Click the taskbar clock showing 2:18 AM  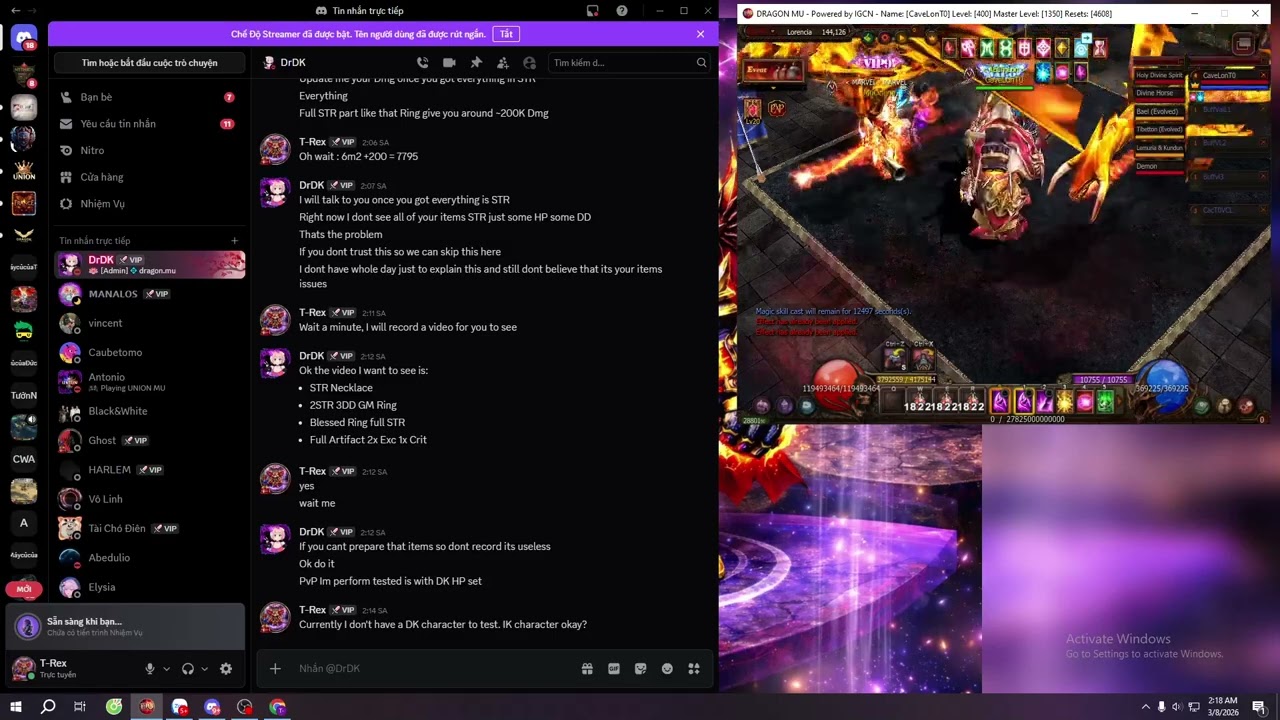[x=1223, y=707]
